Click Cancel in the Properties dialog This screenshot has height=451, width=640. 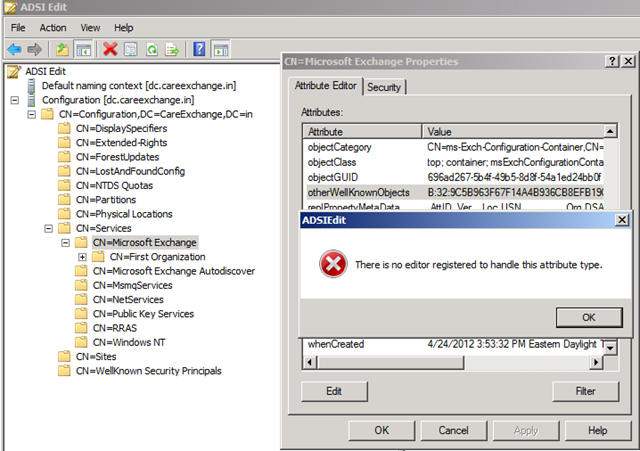click(453, 430)
